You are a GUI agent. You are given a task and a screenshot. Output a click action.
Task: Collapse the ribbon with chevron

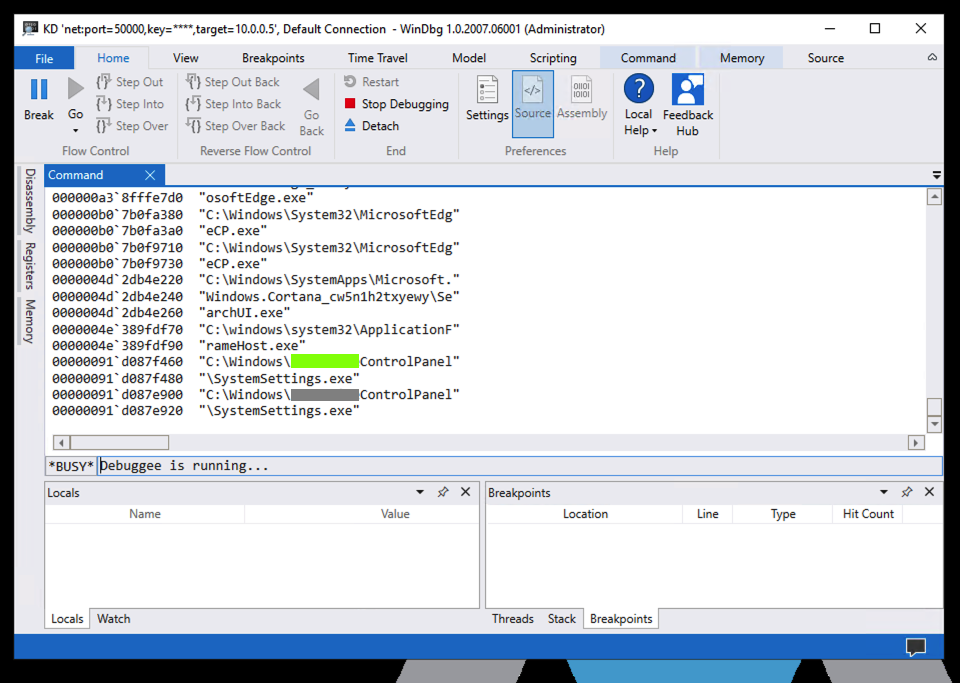click(932, 58)
